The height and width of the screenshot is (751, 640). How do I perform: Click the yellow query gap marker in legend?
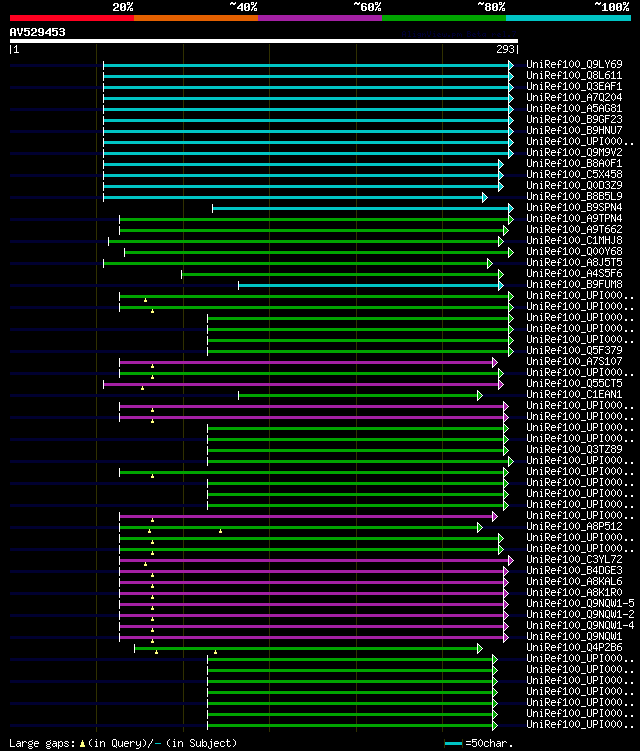[x=82, y=744]
